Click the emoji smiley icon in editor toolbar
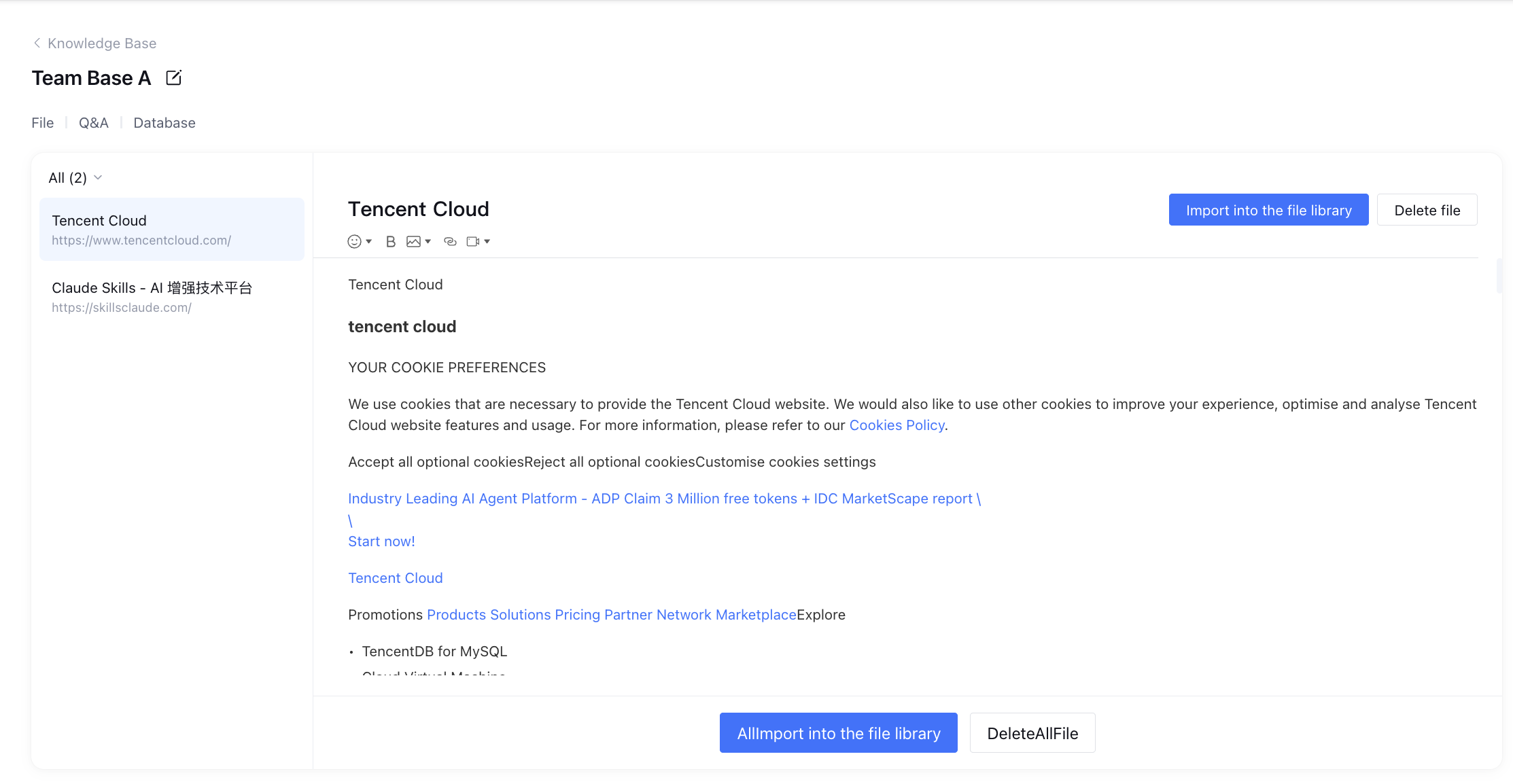The height and width of the screenshot is (784, 1513). tap(354, 242)
